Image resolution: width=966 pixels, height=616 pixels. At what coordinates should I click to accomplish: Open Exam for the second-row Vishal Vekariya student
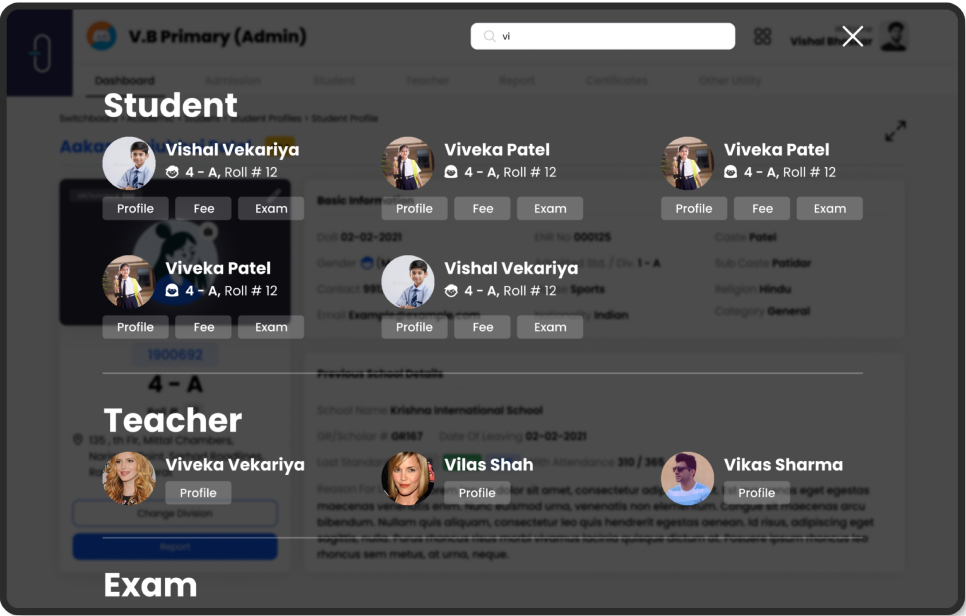click(x=550, y=327)
